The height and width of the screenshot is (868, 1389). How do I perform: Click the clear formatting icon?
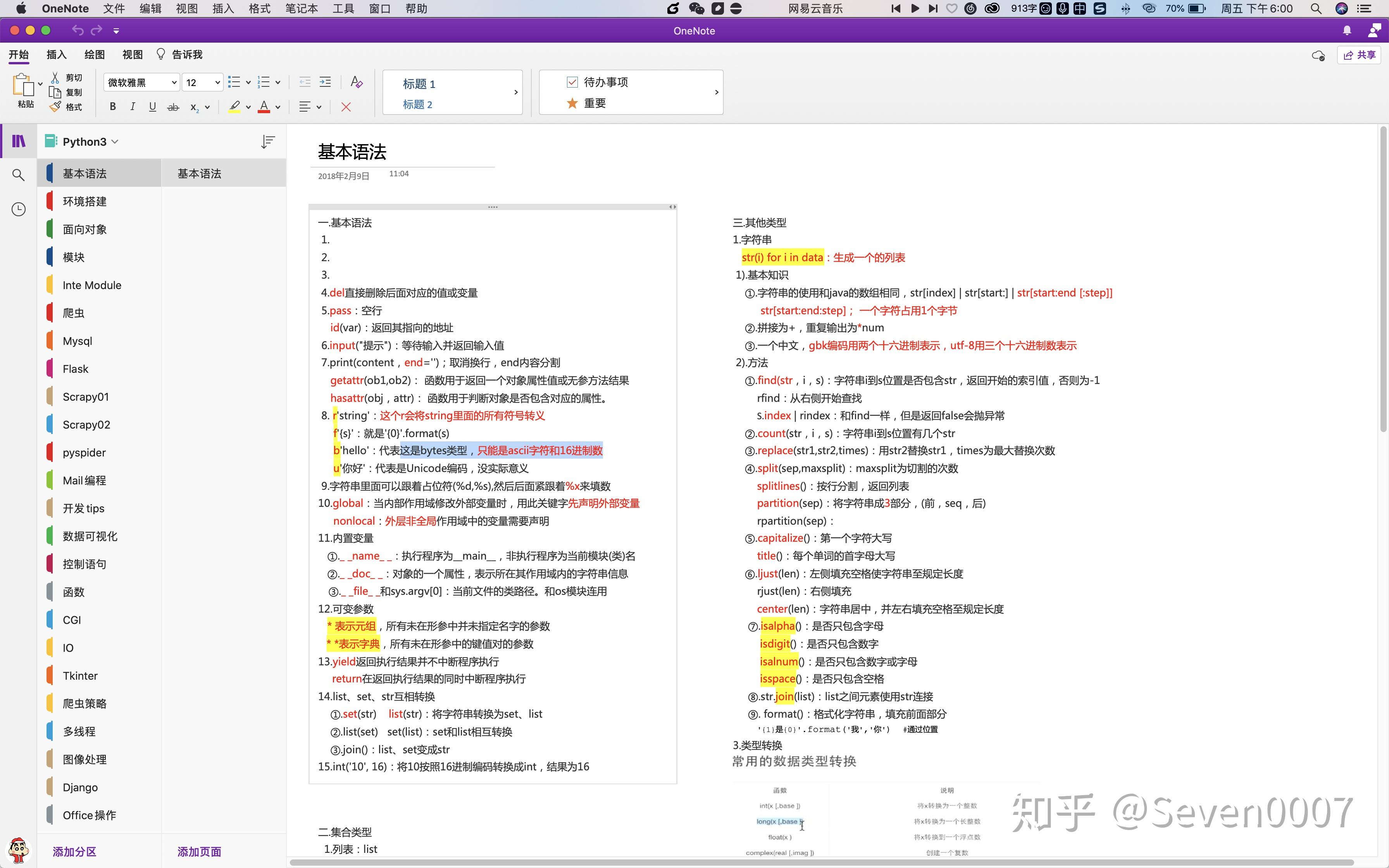pos(357,82)
